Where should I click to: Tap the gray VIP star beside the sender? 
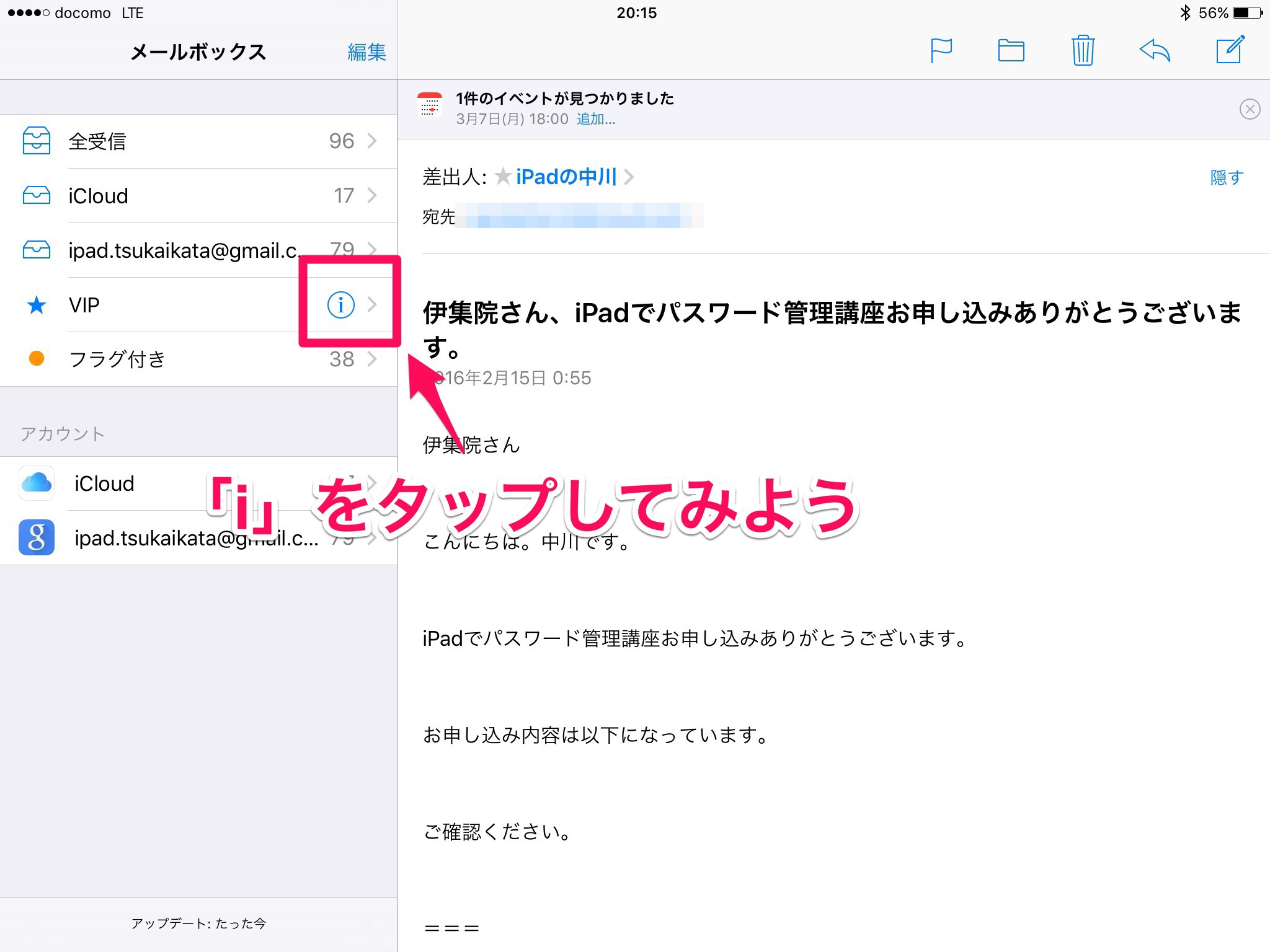tap(503, 177)
